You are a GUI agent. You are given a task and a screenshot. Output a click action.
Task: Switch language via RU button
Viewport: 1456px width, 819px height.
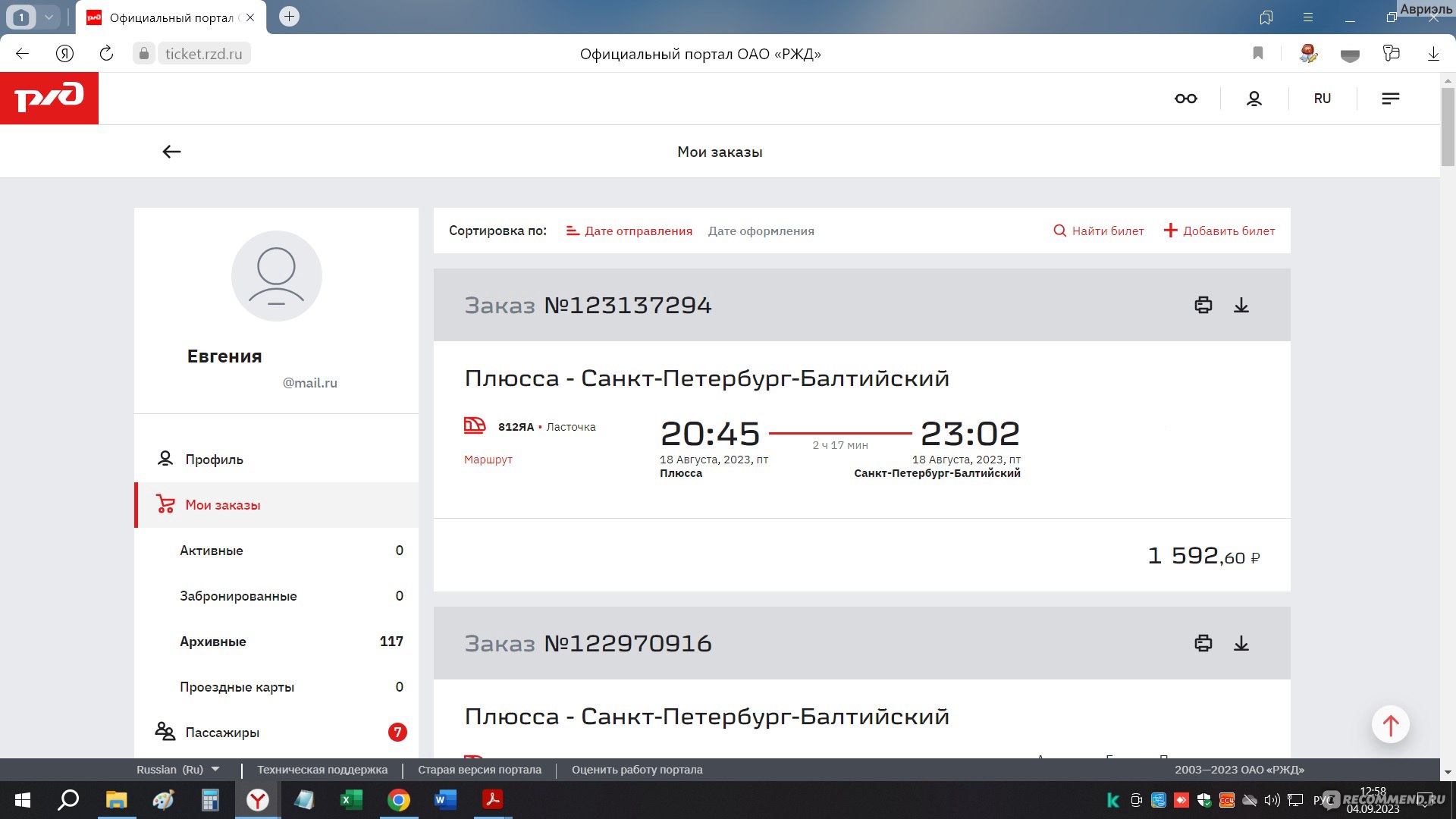pos(1323,99)
